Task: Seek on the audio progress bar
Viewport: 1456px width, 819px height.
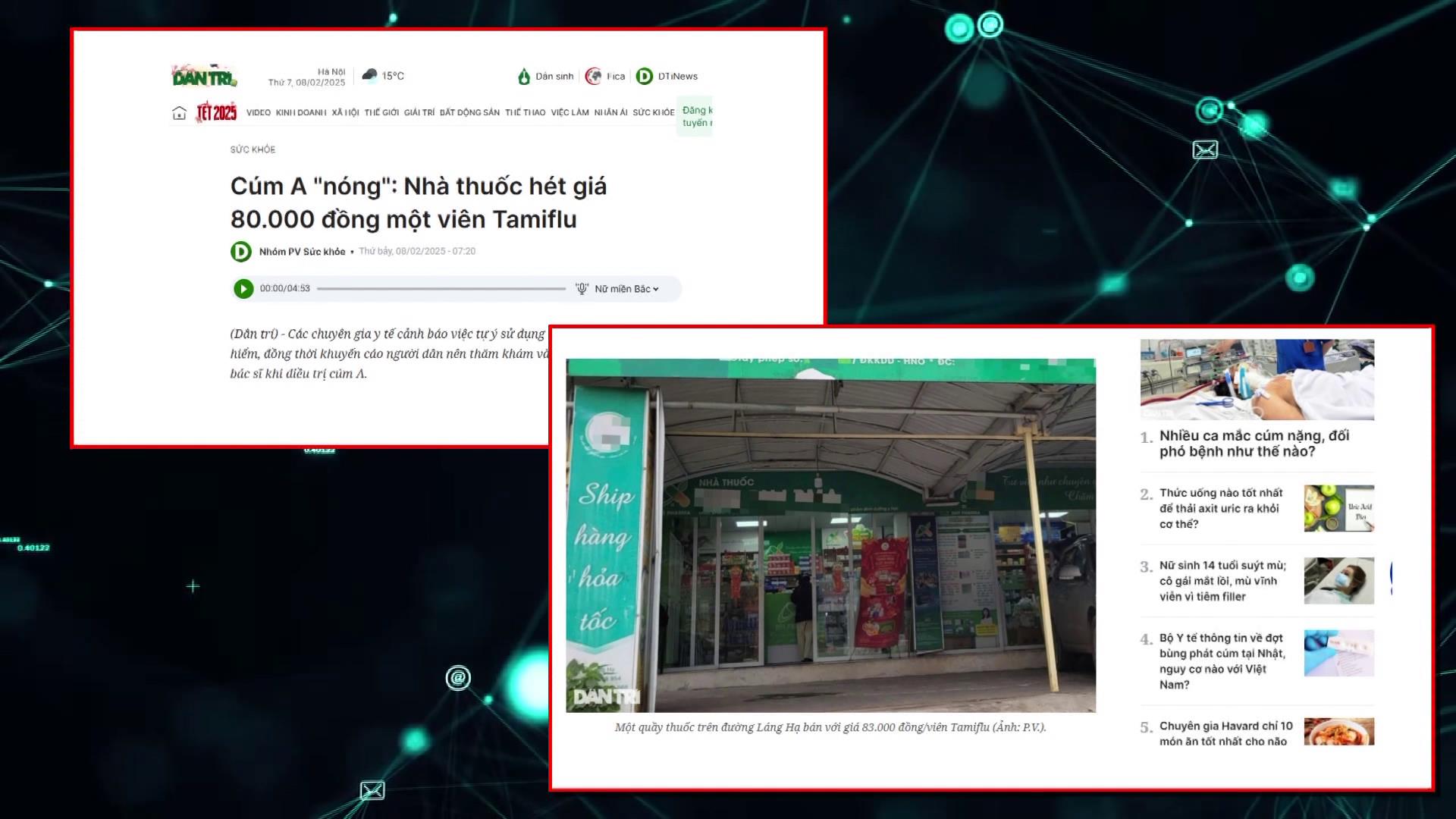Action: coord(441,289)
